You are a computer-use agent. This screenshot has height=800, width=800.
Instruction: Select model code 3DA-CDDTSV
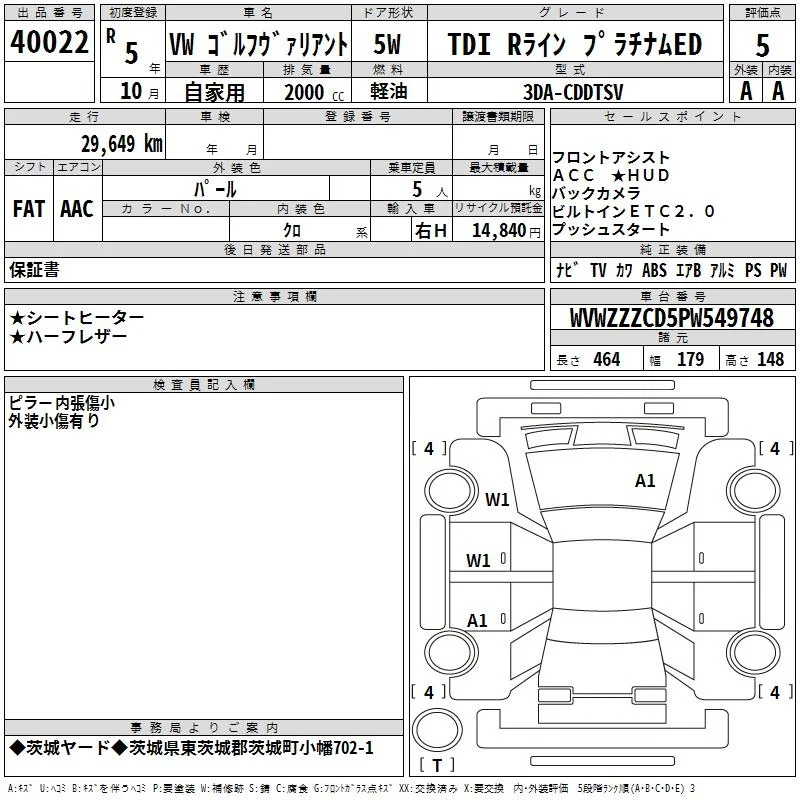pyautogui.click(x=573, y=92)
